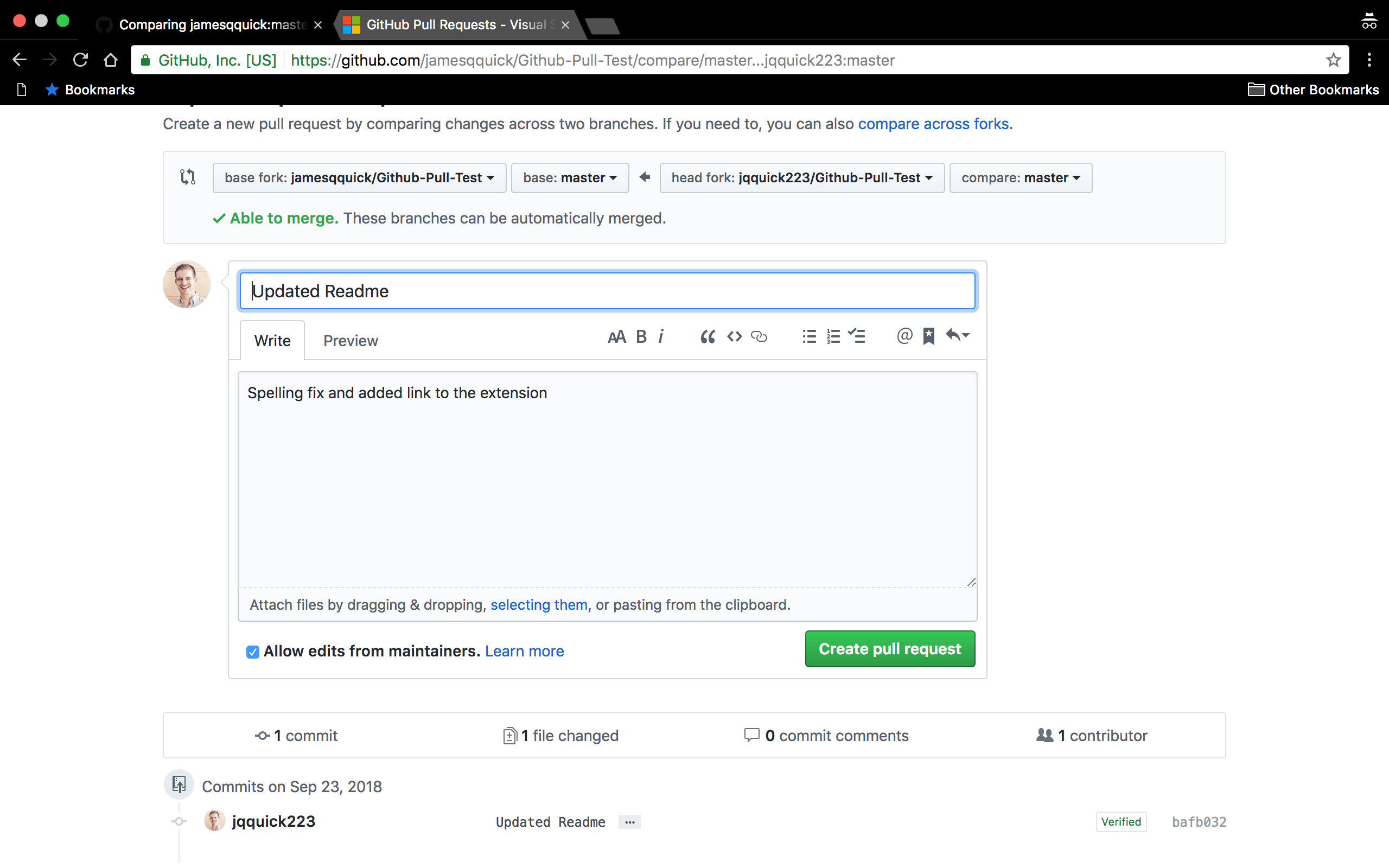Image resolution: width=1389 pixels, height=868 pixels.
Task: Apply bold formatting in the editor toolbar
Action: [x=641, y=337]
